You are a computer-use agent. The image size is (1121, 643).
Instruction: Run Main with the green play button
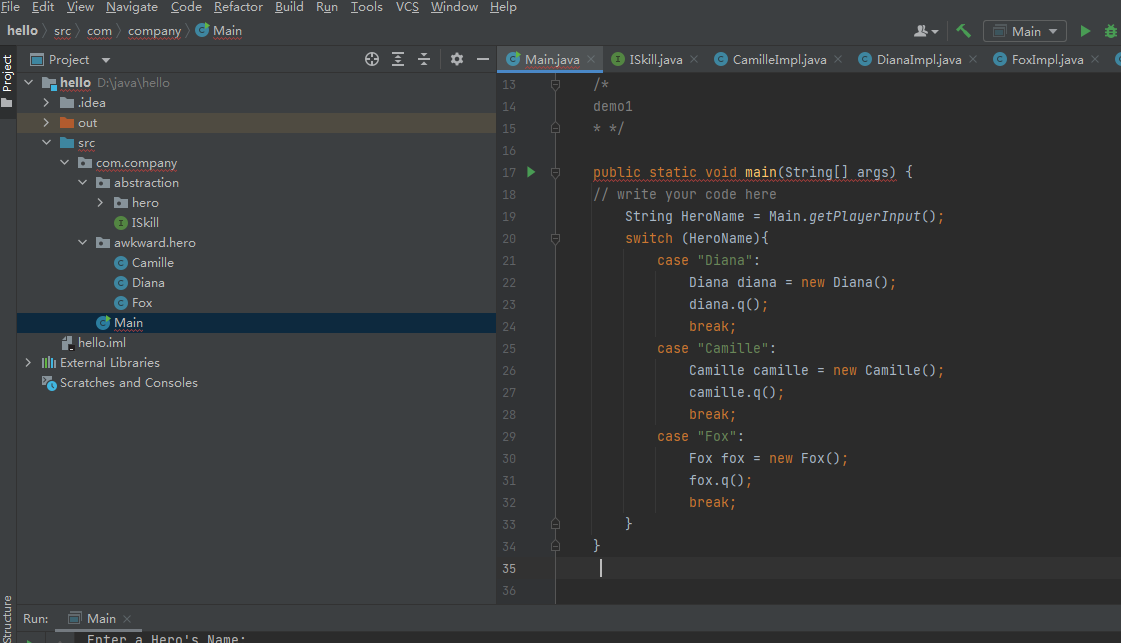coord(1085,31)
